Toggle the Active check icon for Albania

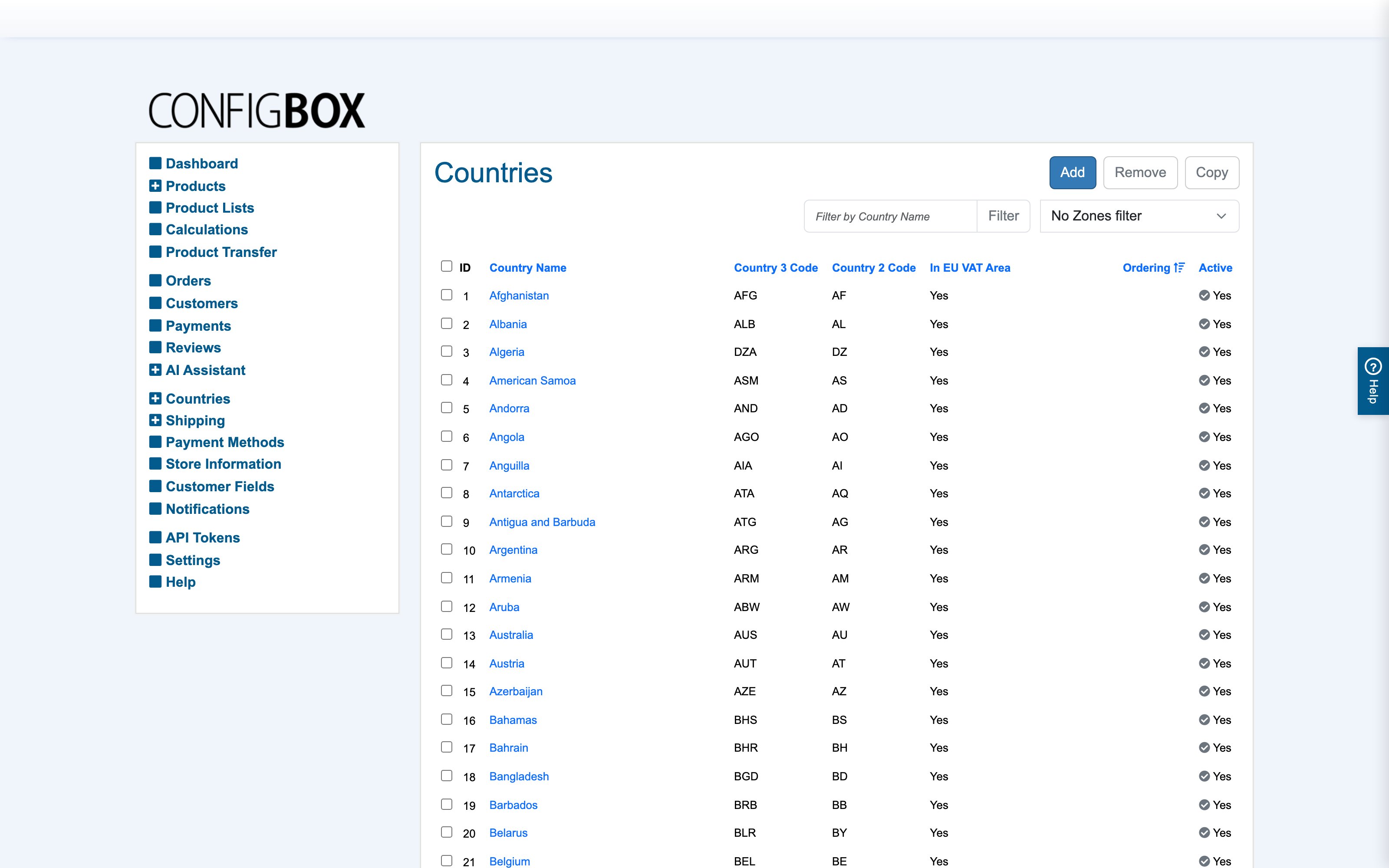(1204, 324)
